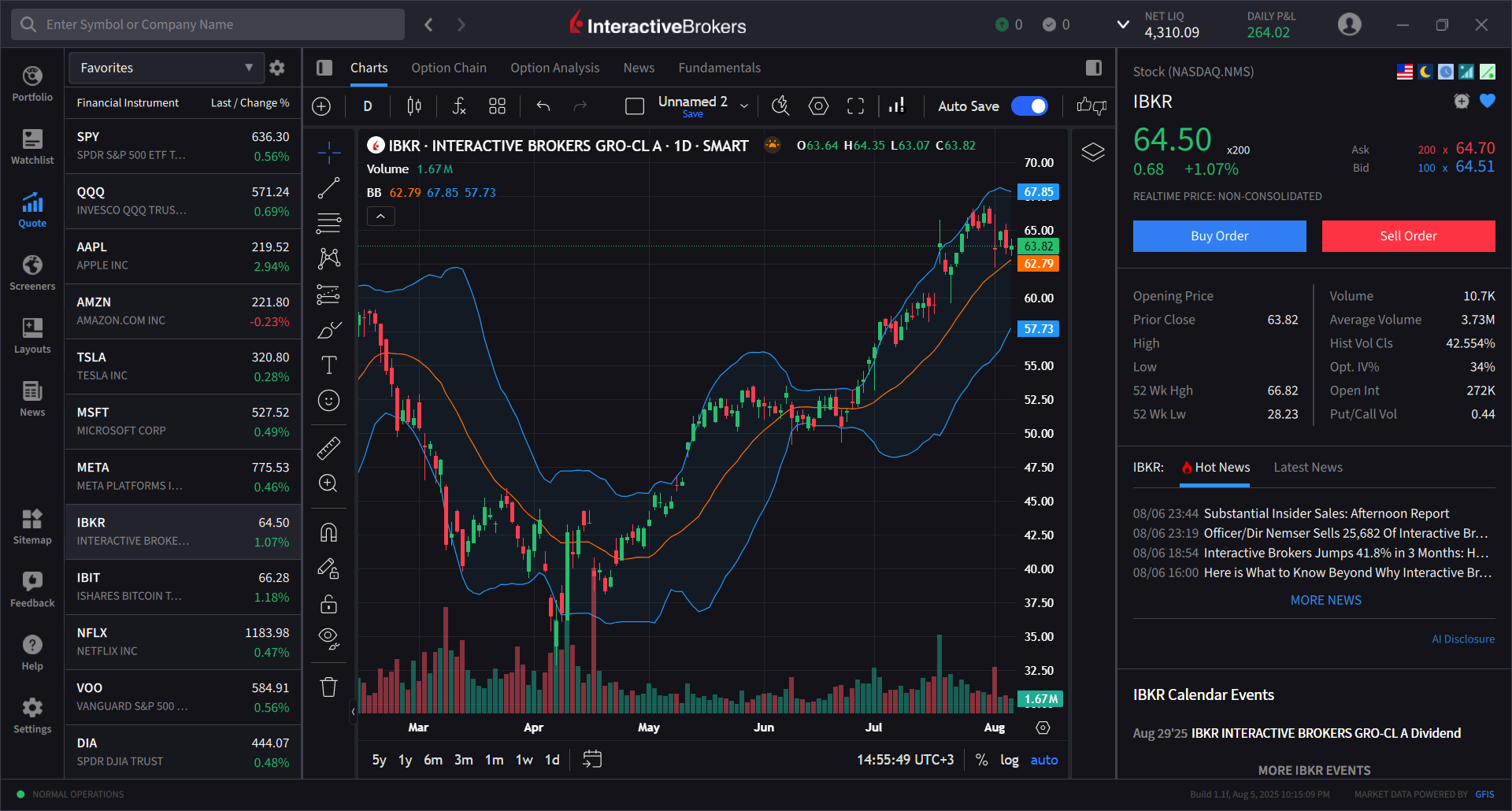Screen dimensions: 1512x811
Task: Toggle the right quote panel visibility
Action: [x=1094, y=68]
